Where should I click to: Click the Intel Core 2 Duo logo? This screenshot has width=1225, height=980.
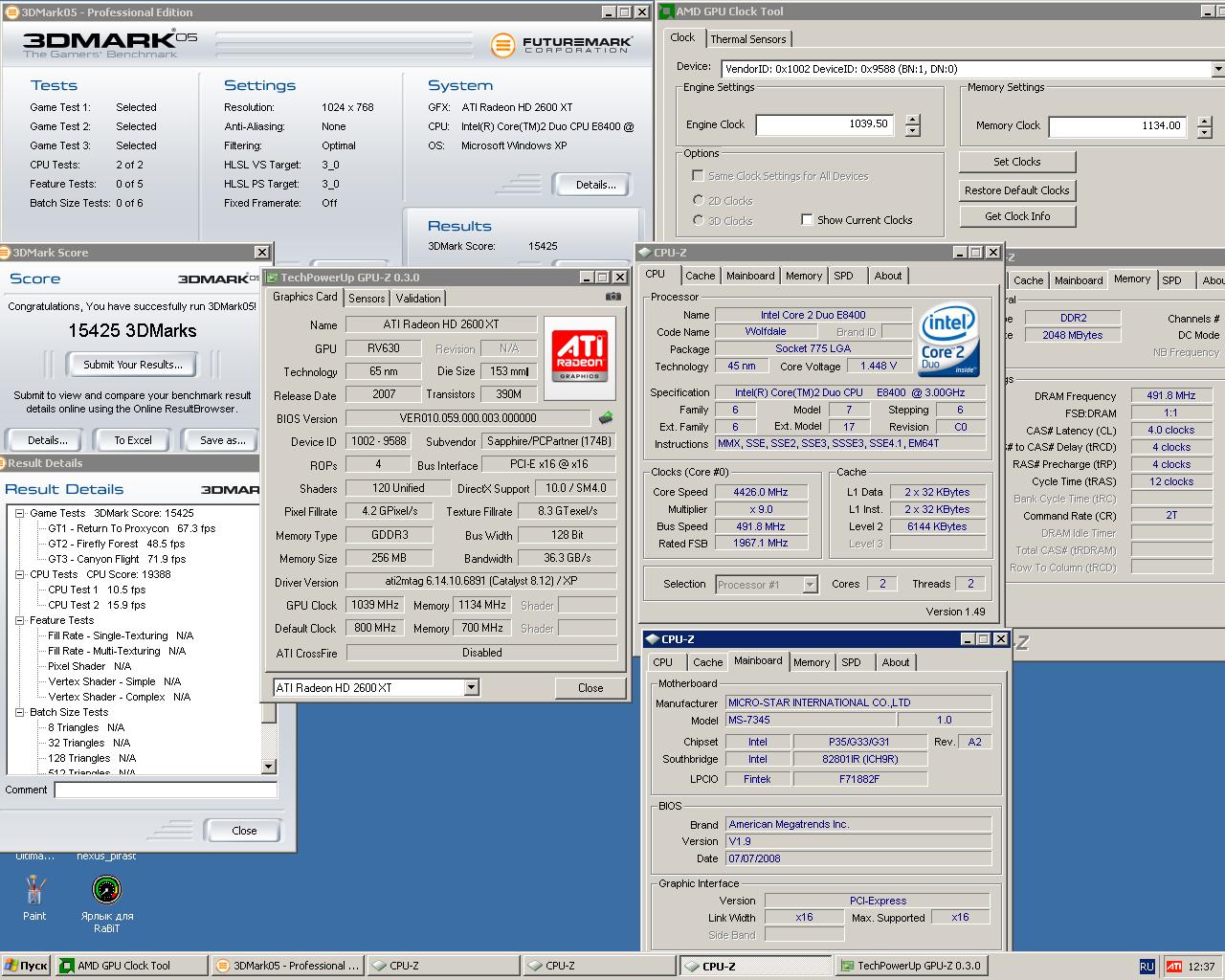tap(948, 341)
